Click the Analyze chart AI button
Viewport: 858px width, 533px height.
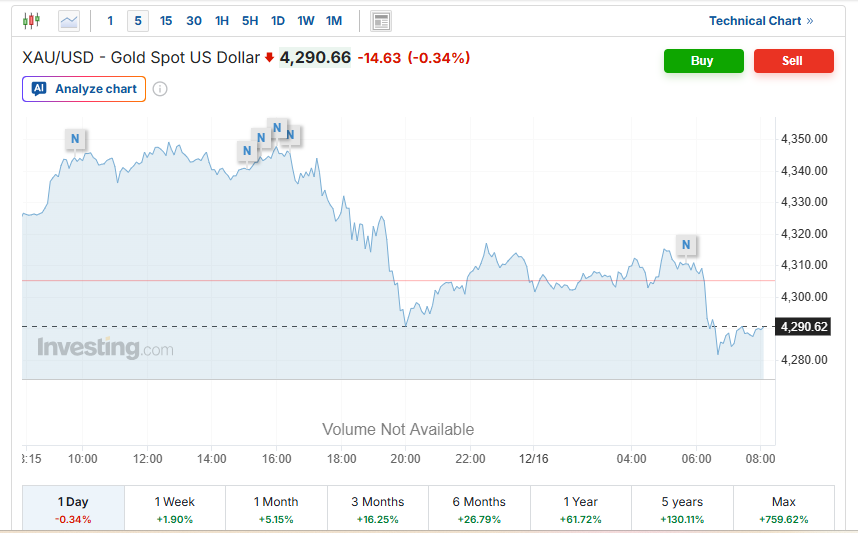(84, 89)
